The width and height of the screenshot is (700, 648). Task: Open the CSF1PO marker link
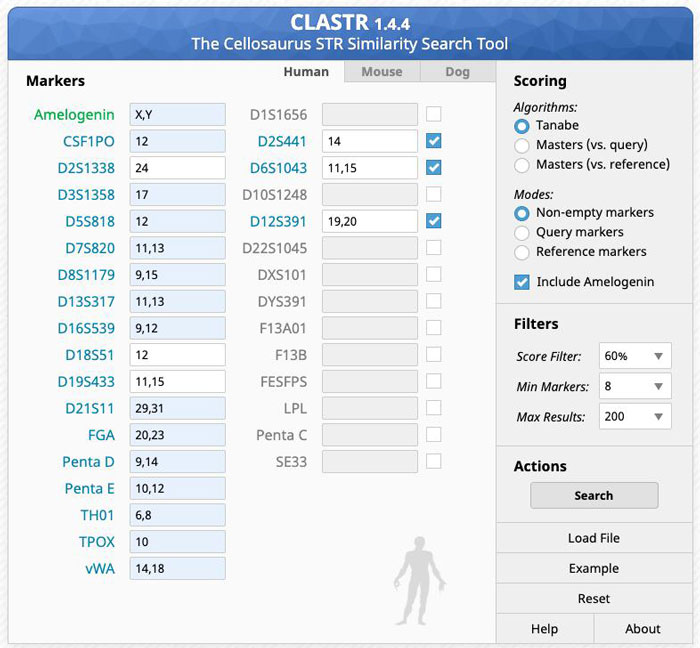(x=89, y=141)
